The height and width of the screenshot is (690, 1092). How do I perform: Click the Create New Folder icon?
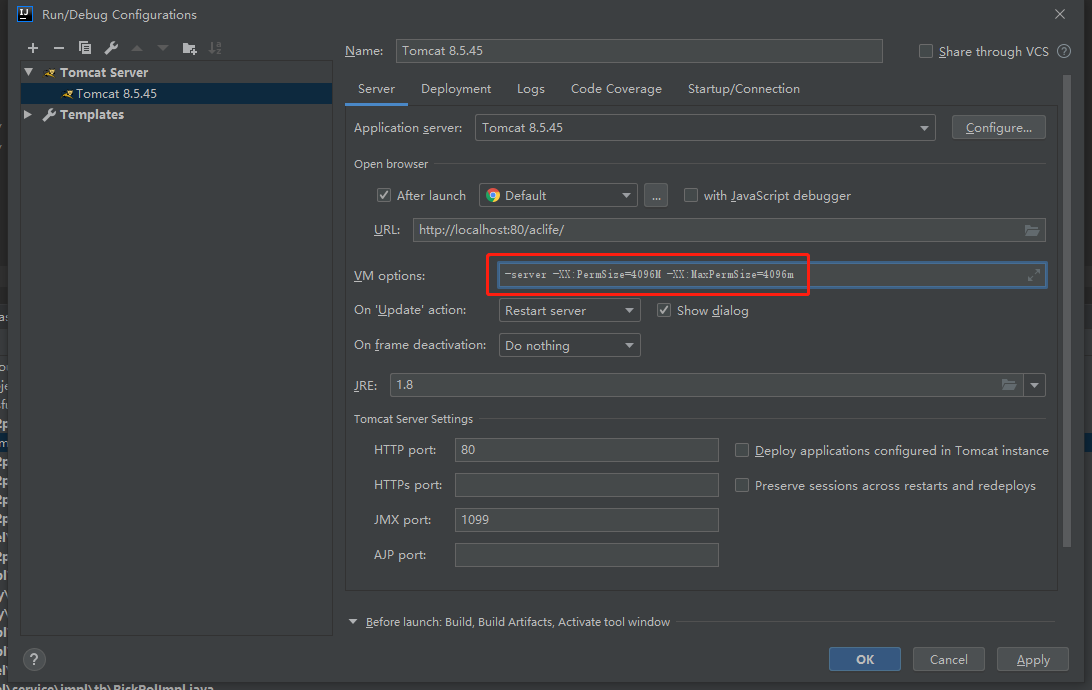point(189,48)
